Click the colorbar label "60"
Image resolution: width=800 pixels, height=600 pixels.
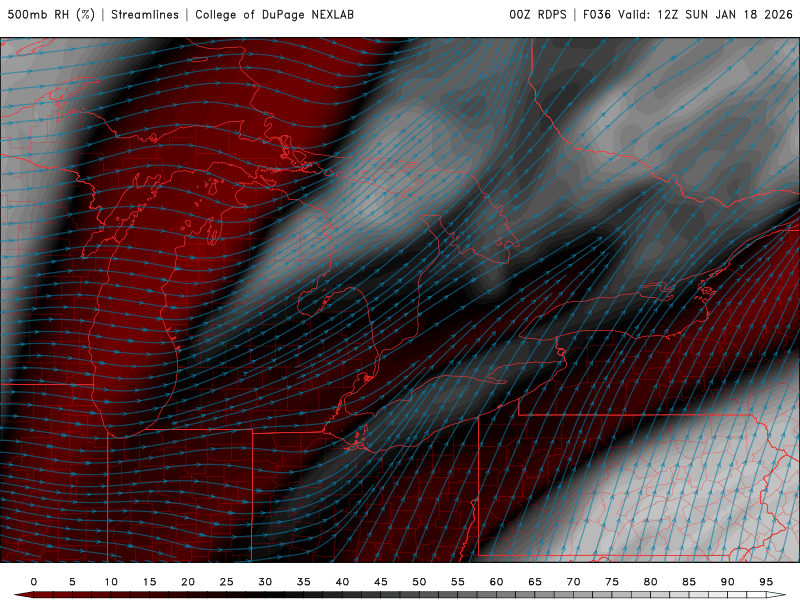[496, 582]
